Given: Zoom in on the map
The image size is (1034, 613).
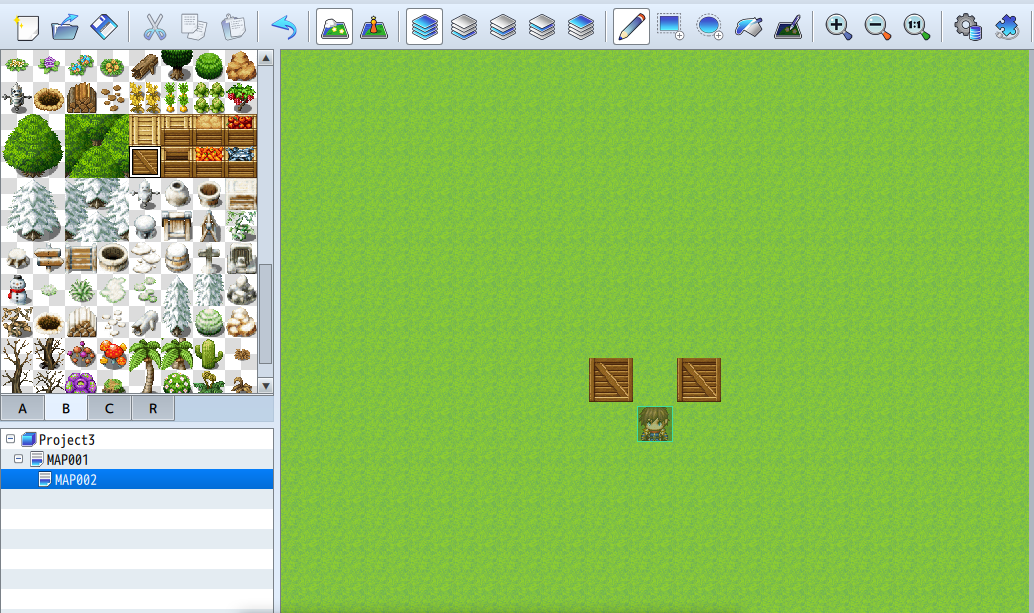Looking at the screenshot, I should click(838, 27).
